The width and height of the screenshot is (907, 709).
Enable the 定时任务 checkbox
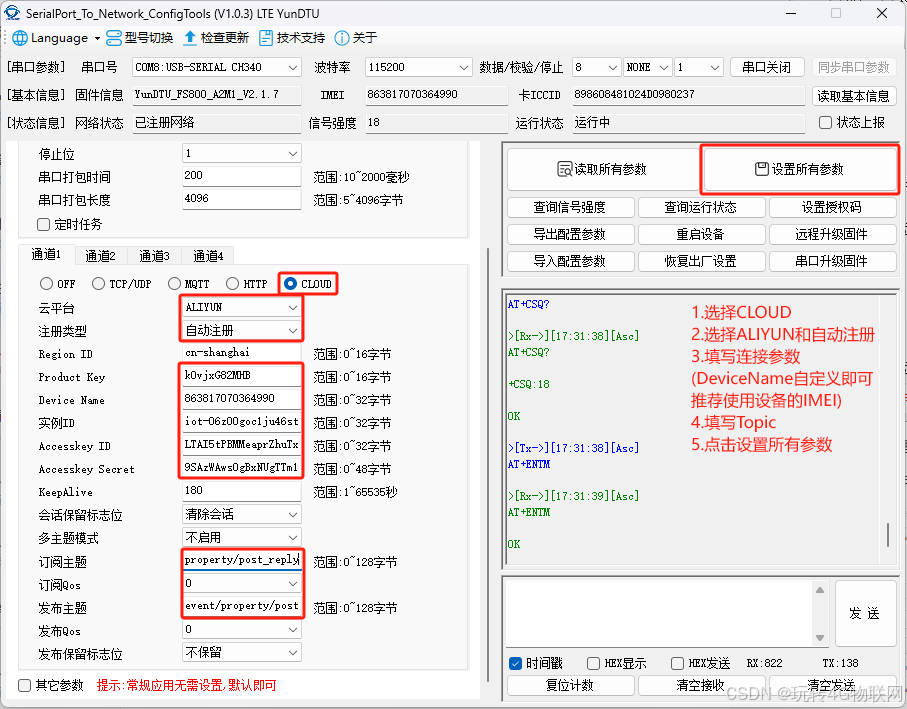click(43, 224)
